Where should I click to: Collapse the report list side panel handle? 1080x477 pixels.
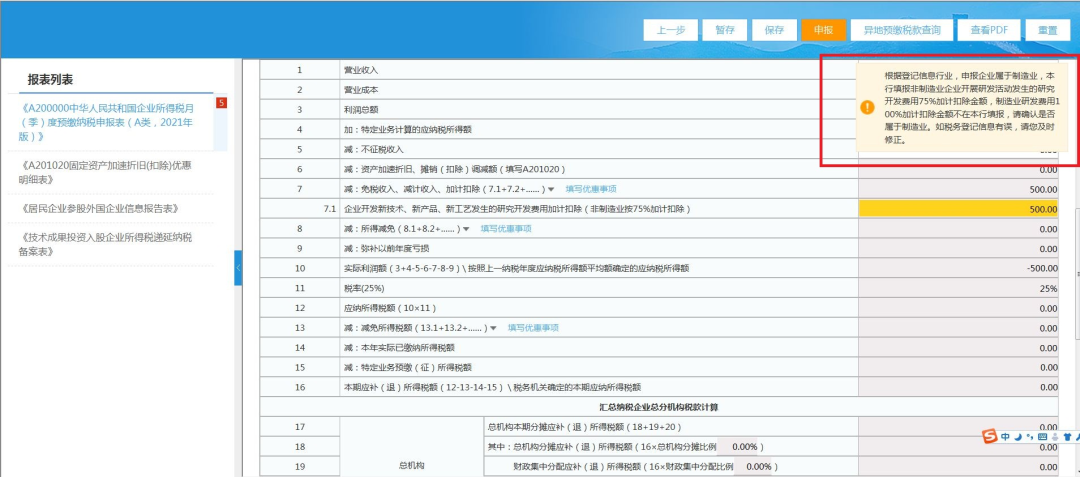pyautogui.click(x=238, y=268)
